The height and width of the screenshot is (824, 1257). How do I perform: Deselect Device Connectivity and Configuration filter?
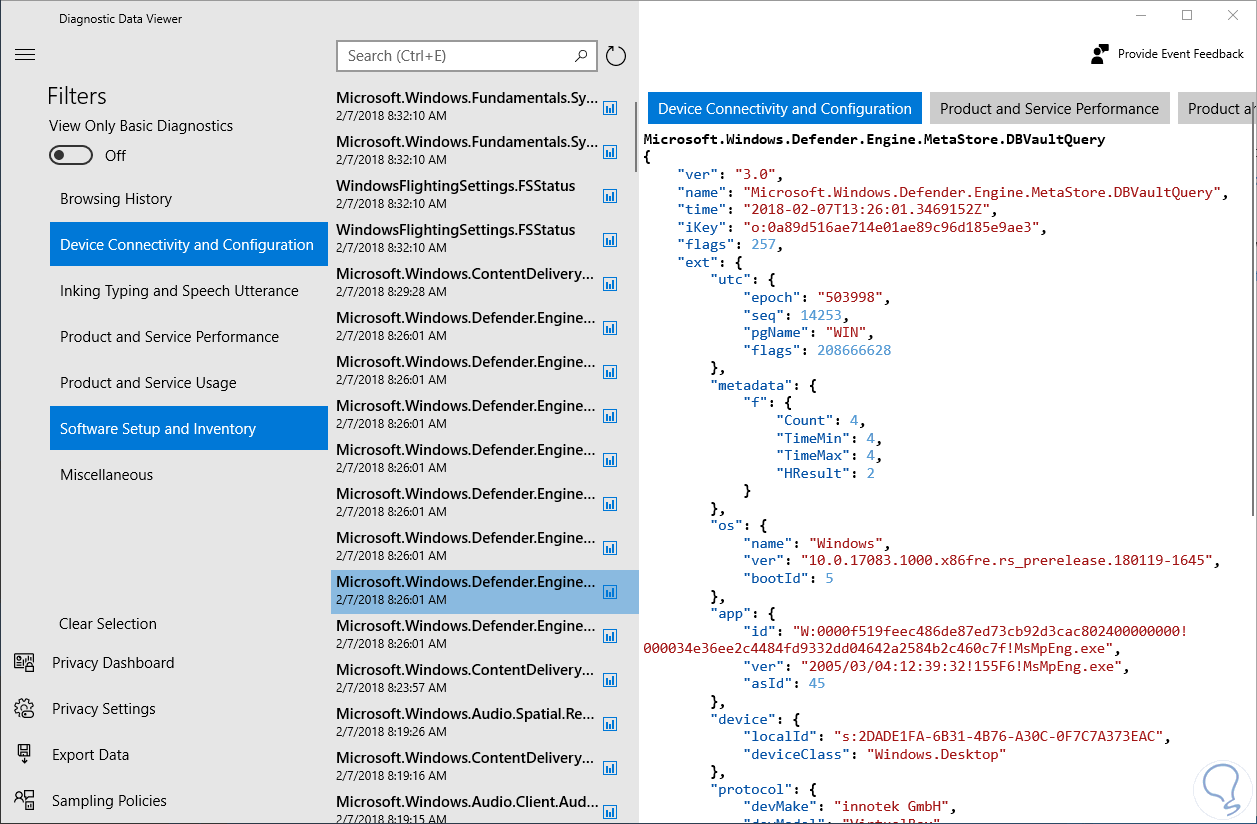(x=188, y=245)
